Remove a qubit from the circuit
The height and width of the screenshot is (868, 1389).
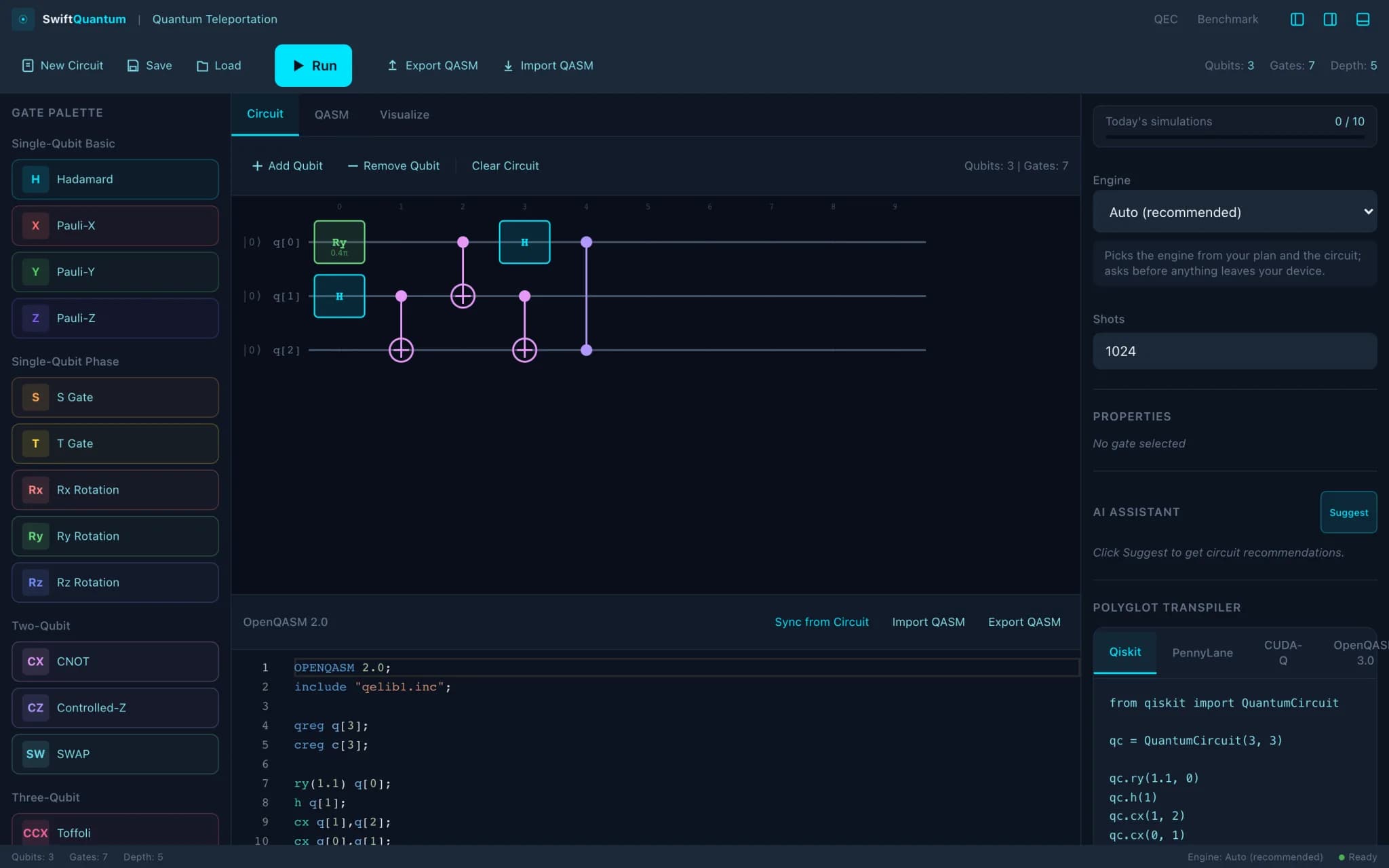[x=393, y=165]
